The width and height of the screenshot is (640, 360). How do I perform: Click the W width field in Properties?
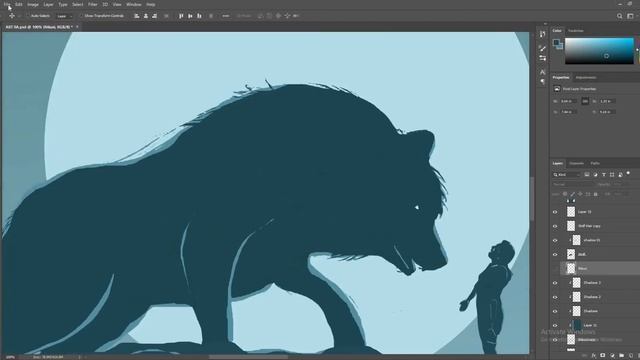tap(568, 101)
